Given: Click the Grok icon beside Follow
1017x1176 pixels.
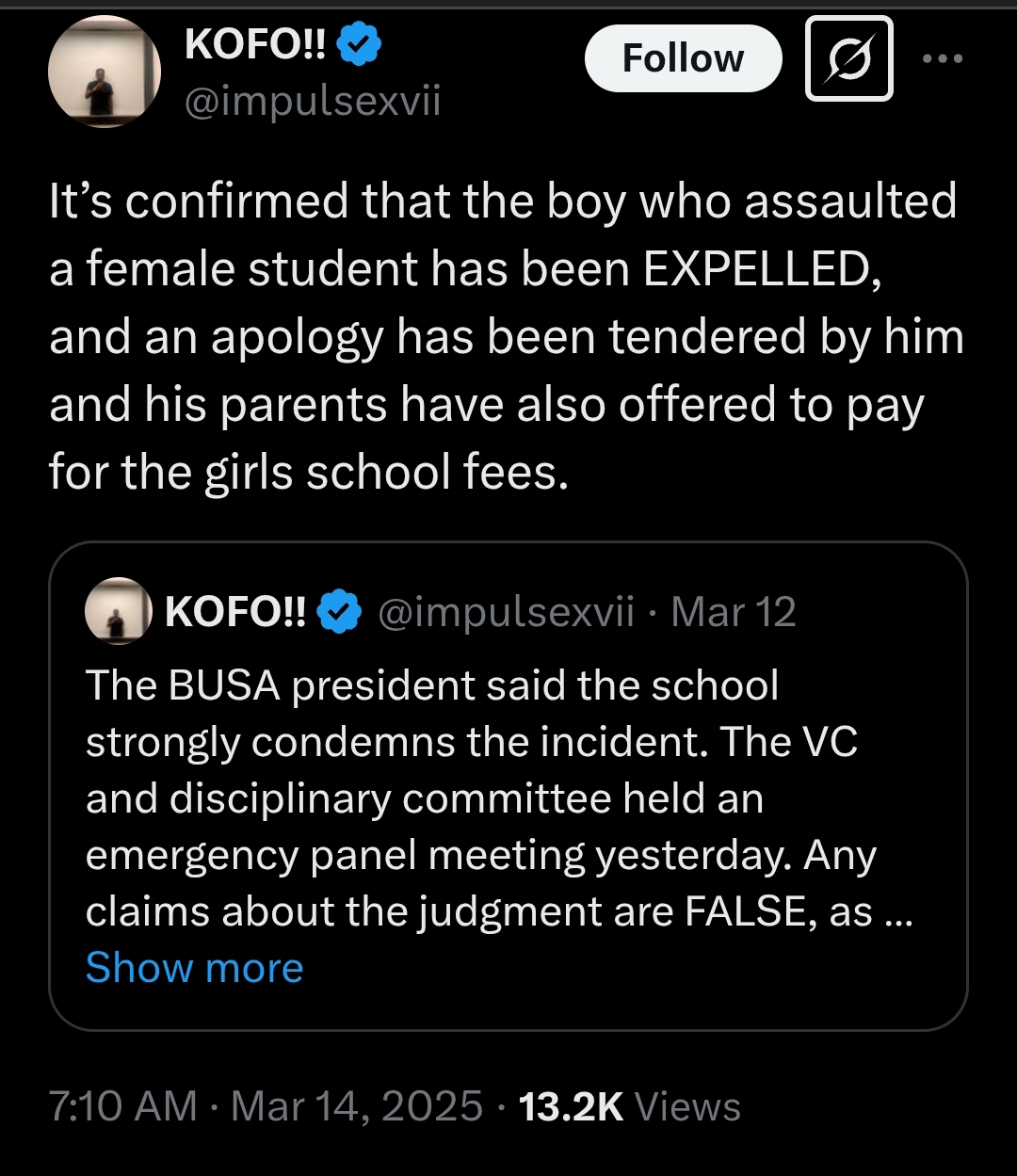Looking at the screenshot, I should coord(848,58).
